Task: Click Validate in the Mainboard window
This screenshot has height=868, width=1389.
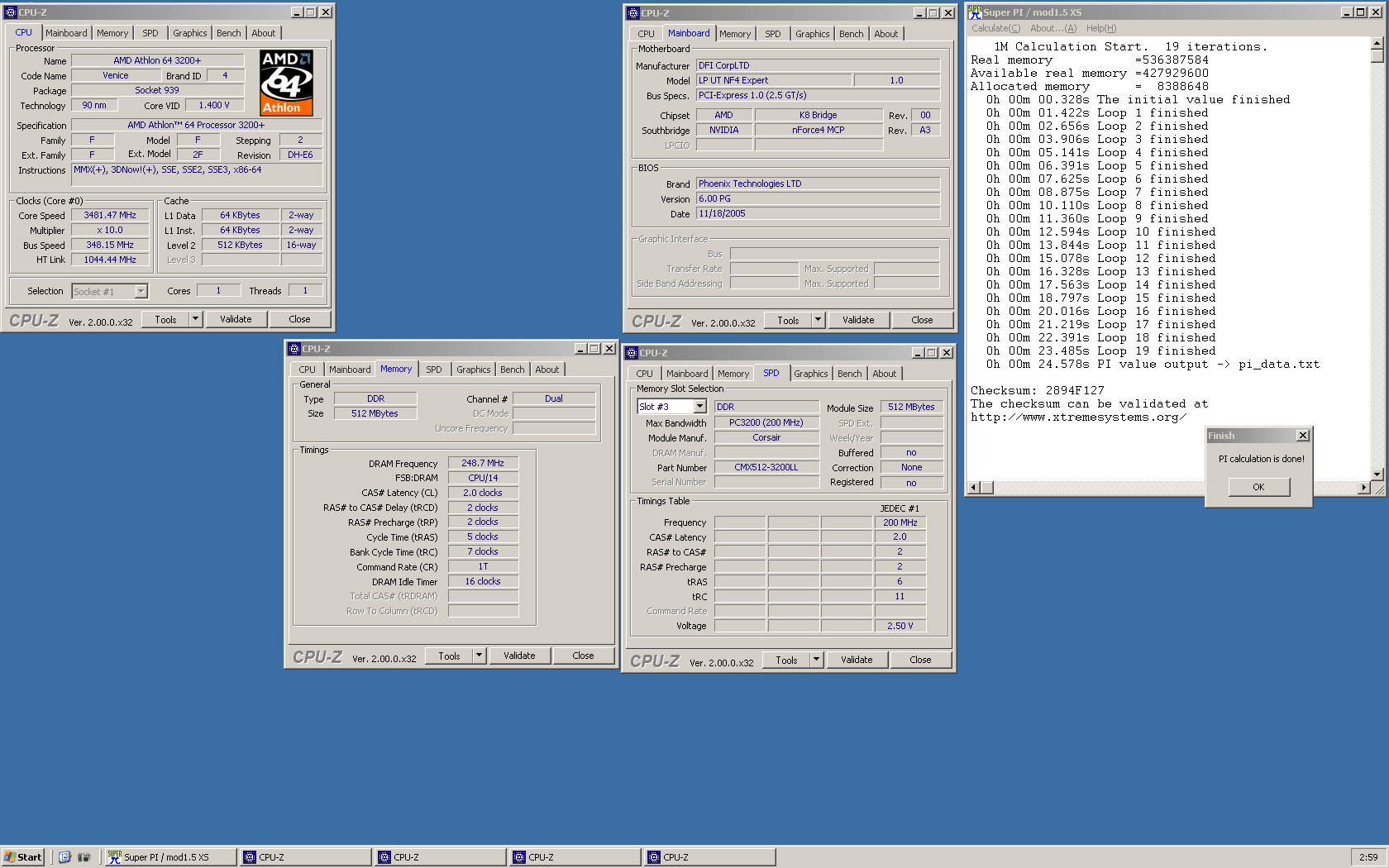Action: coord(858,320)
